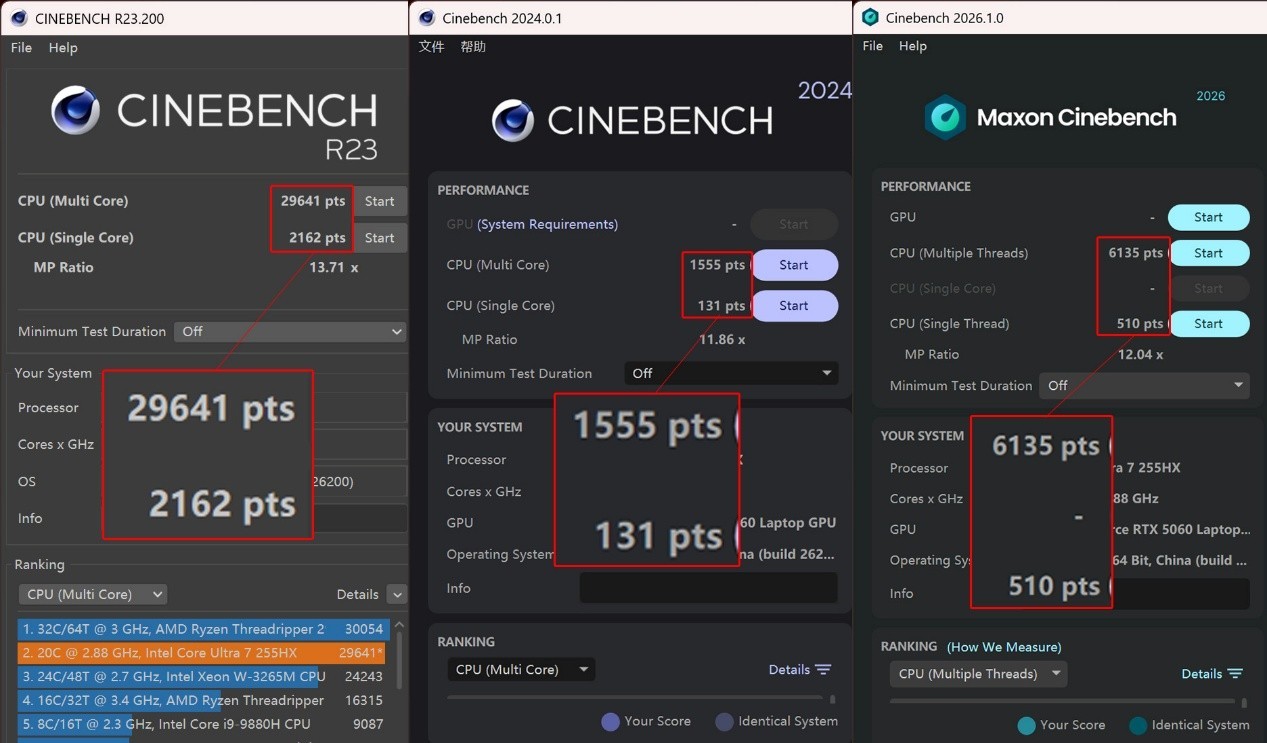
Task: Click the Details link in Cinebench 2024 ranking
Action: coord(789,670)
